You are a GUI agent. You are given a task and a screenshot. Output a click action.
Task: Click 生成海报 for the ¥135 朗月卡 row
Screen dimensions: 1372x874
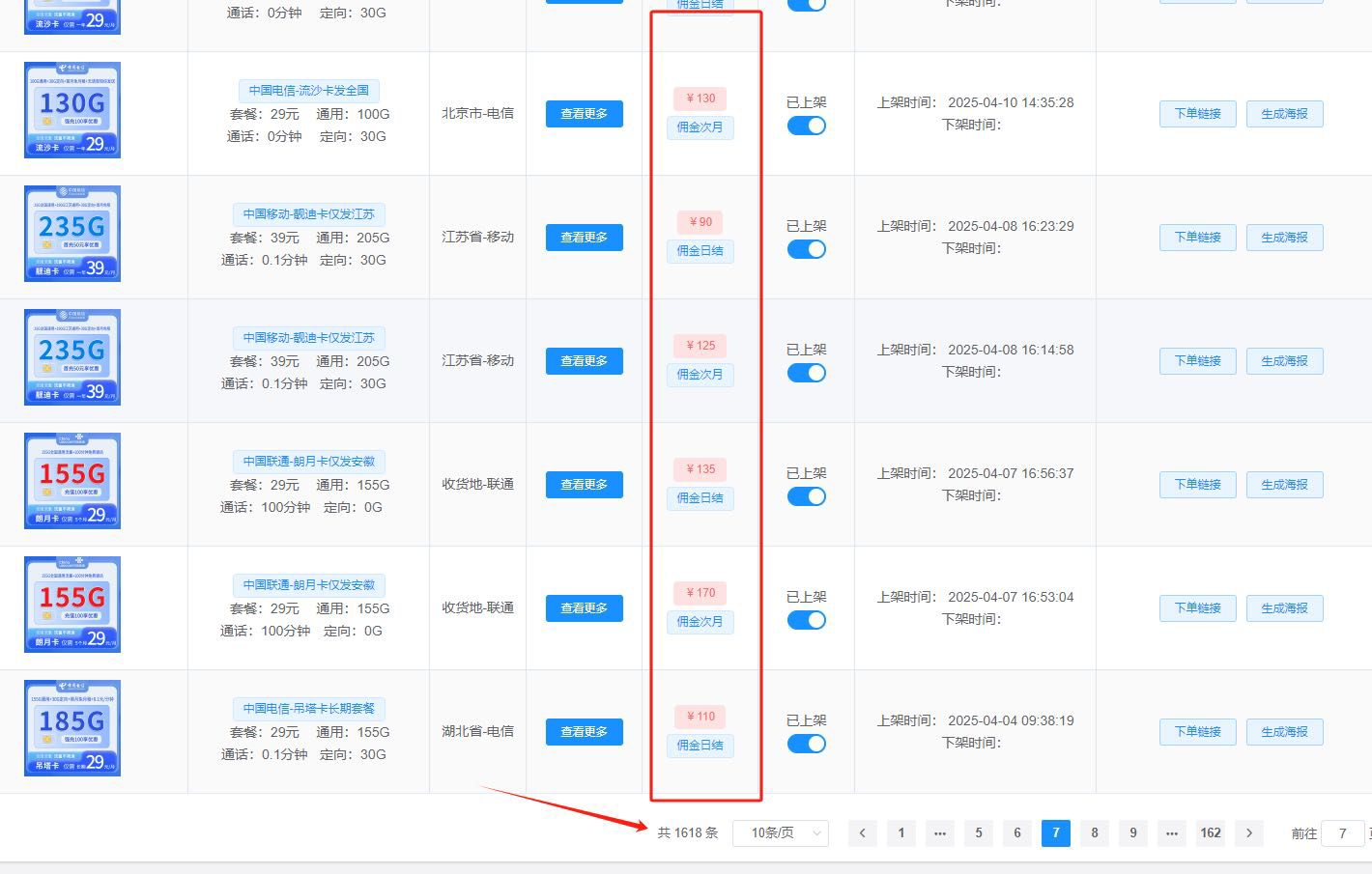[1285, 485]
